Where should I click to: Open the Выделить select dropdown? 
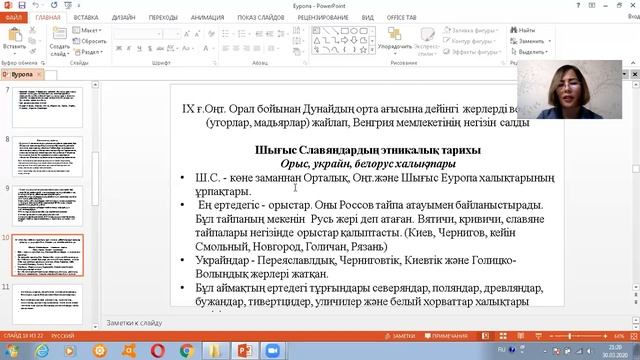529,52
